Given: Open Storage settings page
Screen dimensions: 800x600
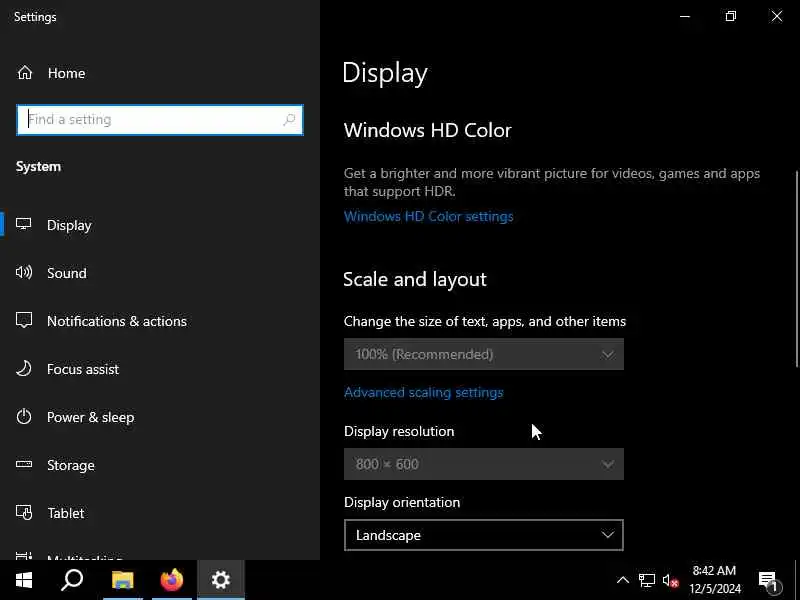Looking at the screenshot, I should click(x=70, y=465).
